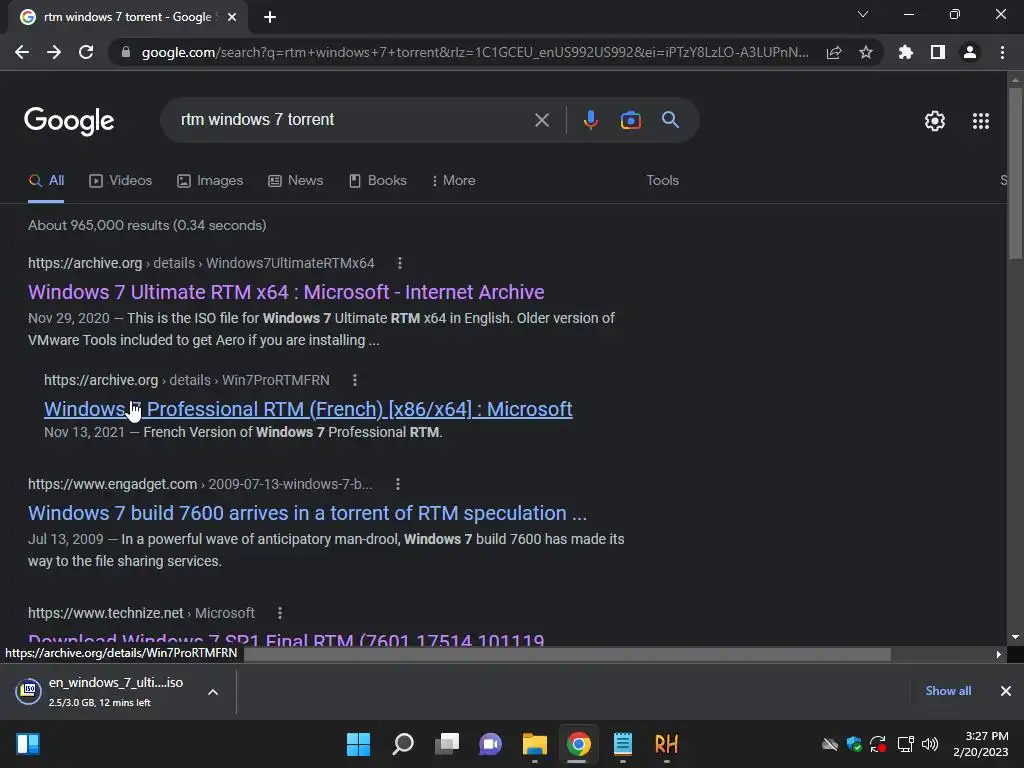Open options dots for technize.net result

coord(280,613)
